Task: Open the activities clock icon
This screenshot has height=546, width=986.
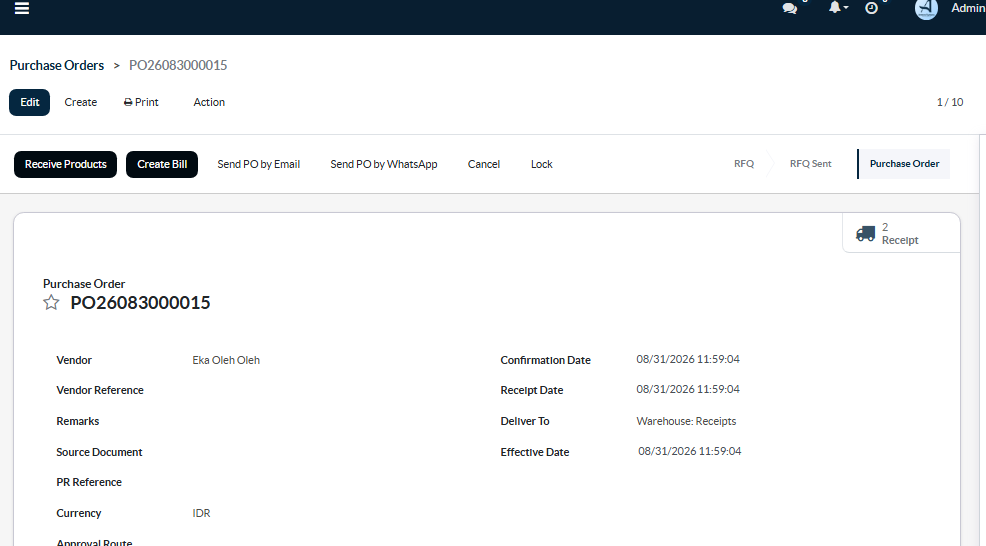Action: coord(872,8)
